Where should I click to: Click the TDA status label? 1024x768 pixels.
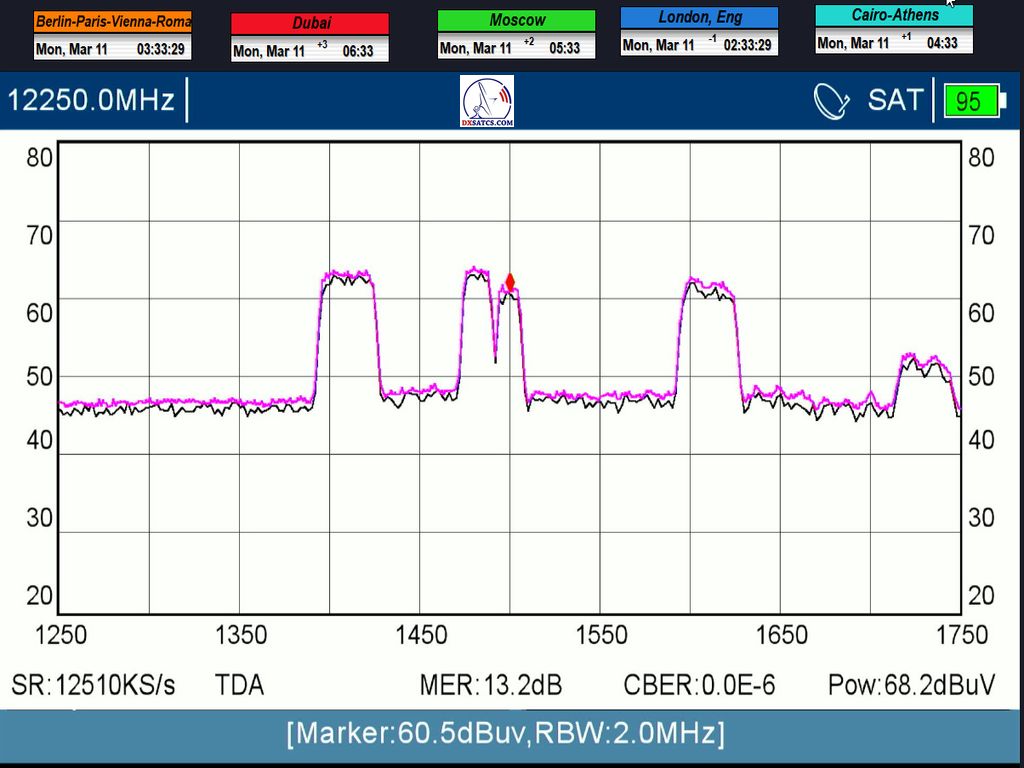(x=239, y=685)
